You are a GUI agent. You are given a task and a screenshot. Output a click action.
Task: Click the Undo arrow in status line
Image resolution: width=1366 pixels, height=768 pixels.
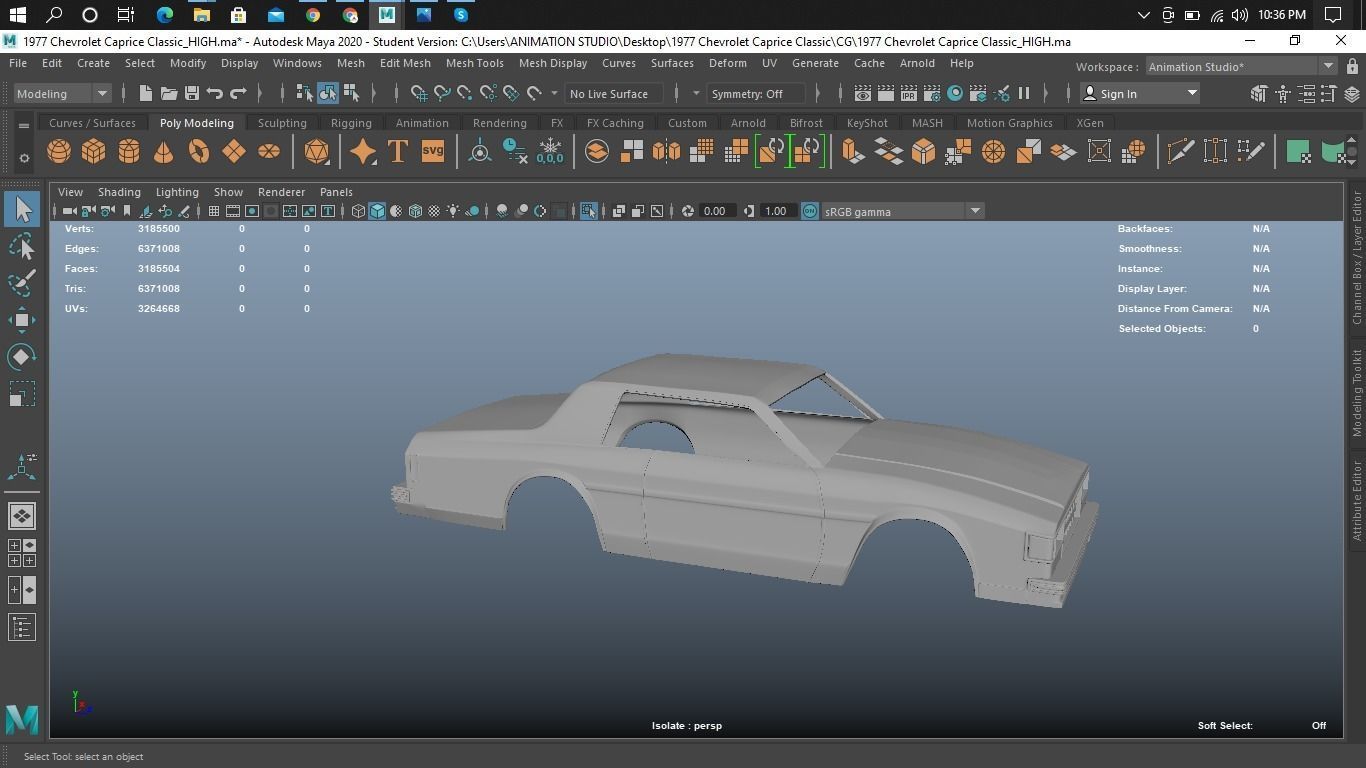click(x=215, y=93)
